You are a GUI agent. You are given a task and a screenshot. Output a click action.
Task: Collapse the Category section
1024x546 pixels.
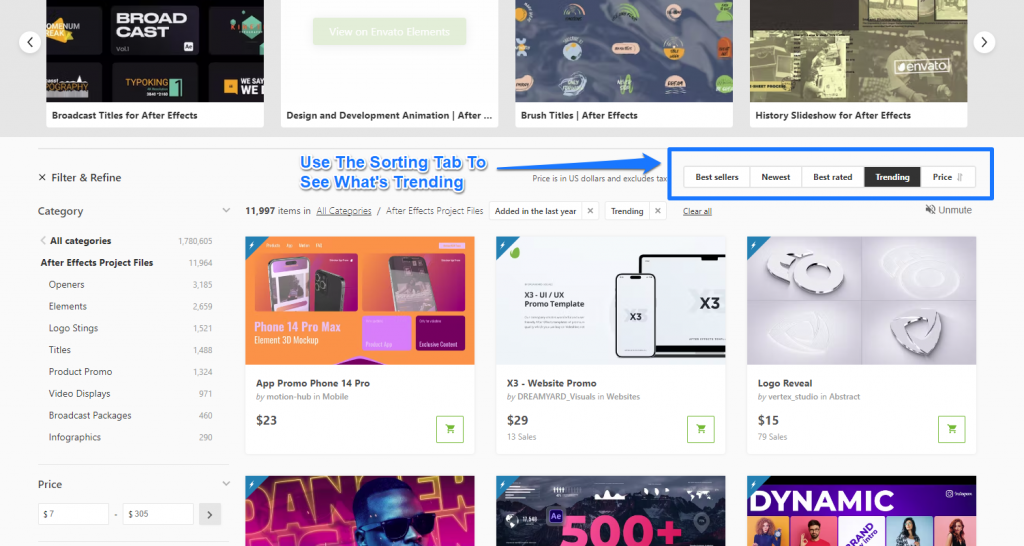click(x=226, y=210)
